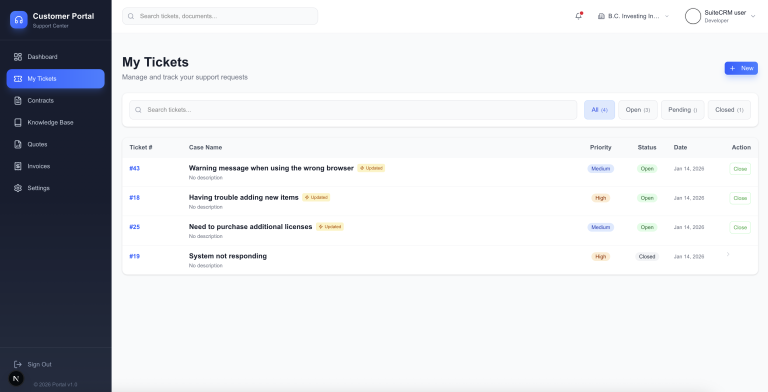Open the notifications bell
The image size is (768, 392).
[x=578, y=16]
